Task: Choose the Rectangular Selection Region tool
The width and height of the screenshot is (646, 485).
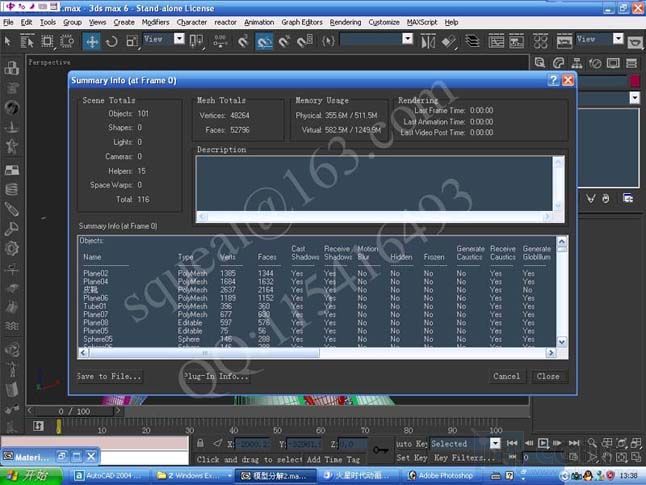Action: [47, 41]
